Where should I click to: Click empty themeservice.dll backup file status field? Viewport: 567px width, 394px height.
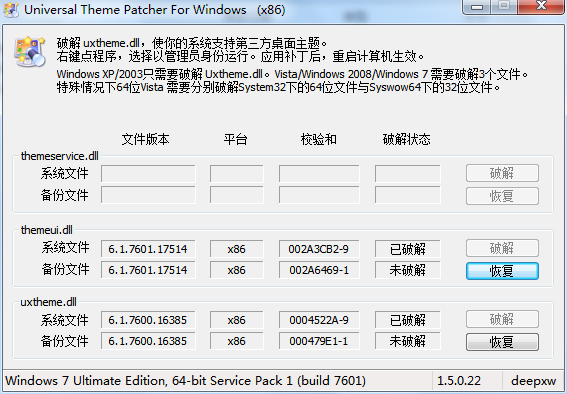(x=408, y=195)
